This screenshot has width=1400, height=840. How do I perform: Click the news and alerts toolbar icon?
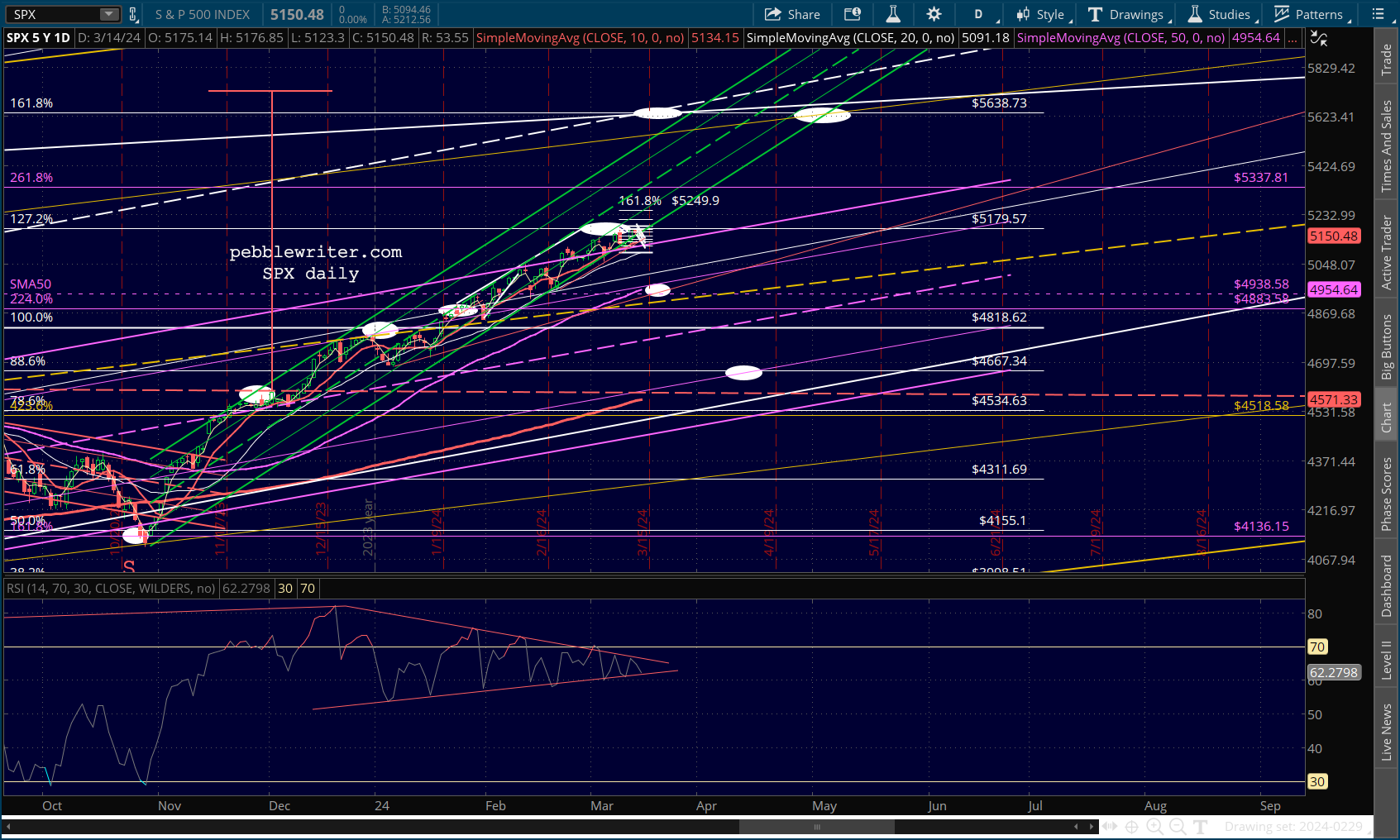[852, 14]
